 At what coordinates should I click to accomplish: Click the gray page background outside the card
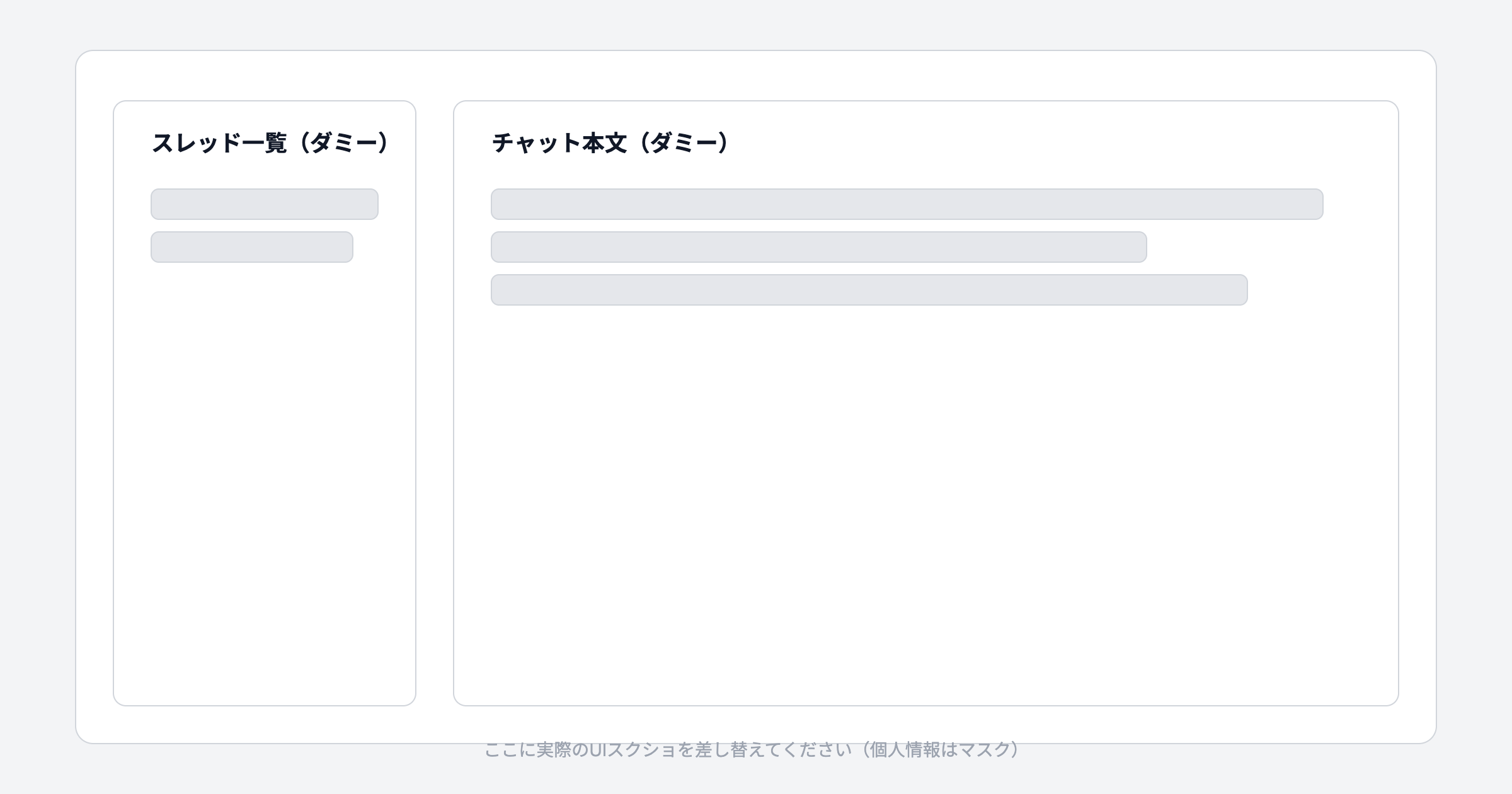click(x=38, y=397)
